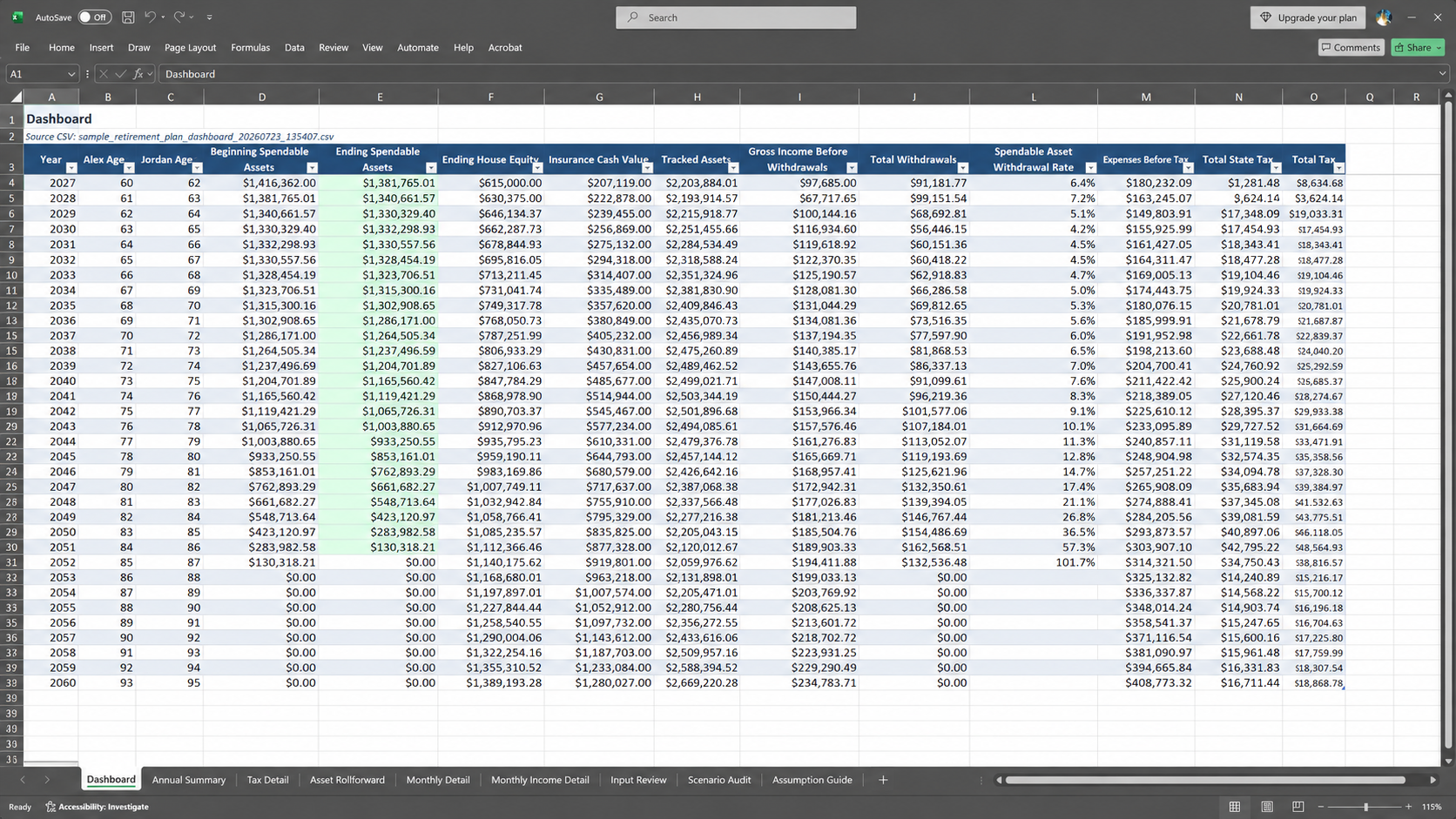
Task: Click the Redo icon
Action: pyautogui.click(x=179, y=17)
